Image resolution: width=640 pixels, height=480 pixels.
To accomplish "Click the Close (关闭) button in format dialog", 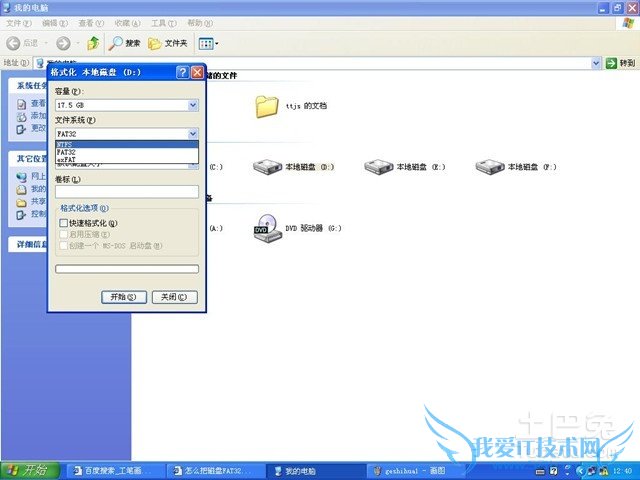I will [x=175, y=297].
